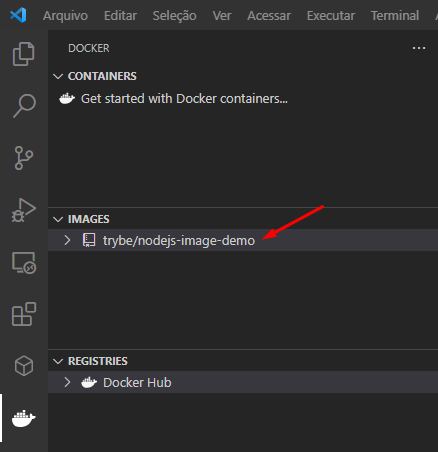Viewport: 438px width, 452px height.
Task: Expand the trybe/nodejs-image-demo image node
Action: coord(67,240)
